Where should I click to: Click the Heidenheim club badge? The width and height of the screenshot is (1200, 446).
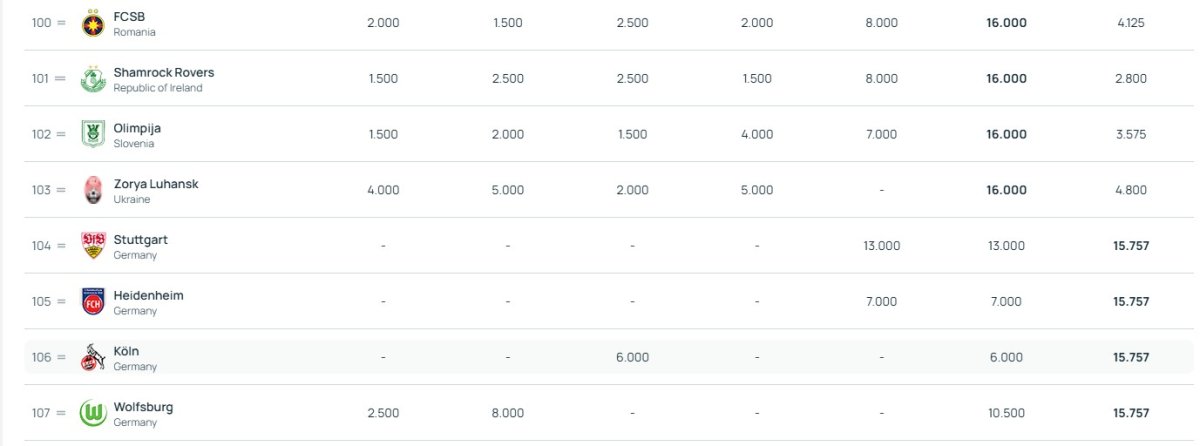pos(93,301)
